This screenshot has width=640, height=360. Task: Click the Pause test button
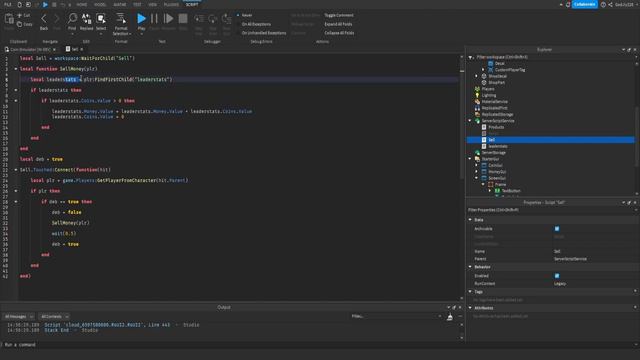[x=154, y=18]
